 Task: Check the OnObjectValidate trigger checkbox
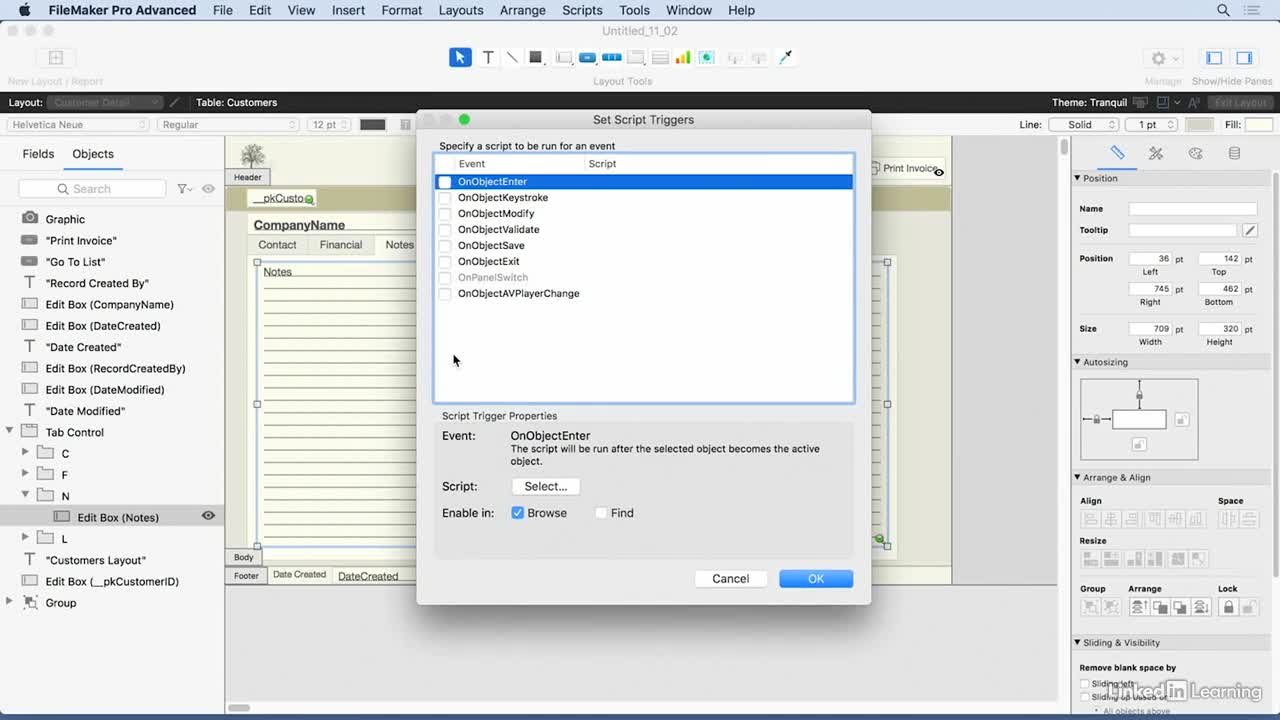[445, 230]
